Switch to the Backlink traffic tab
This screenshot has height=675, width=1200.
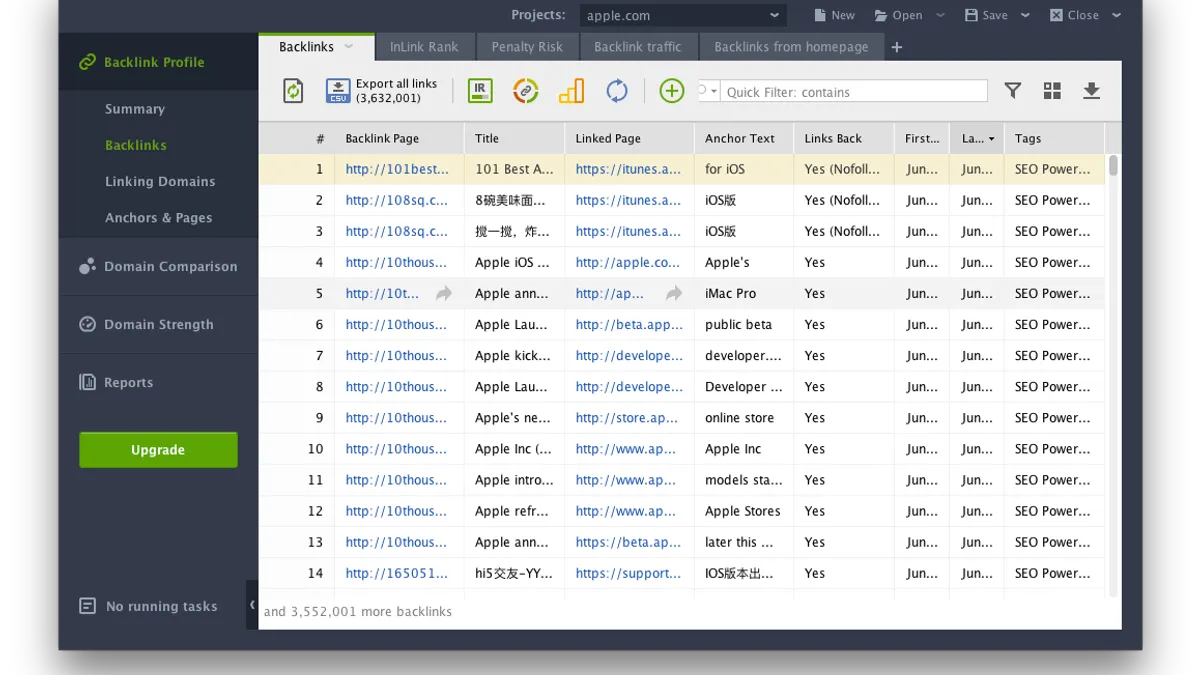point(637,47)
